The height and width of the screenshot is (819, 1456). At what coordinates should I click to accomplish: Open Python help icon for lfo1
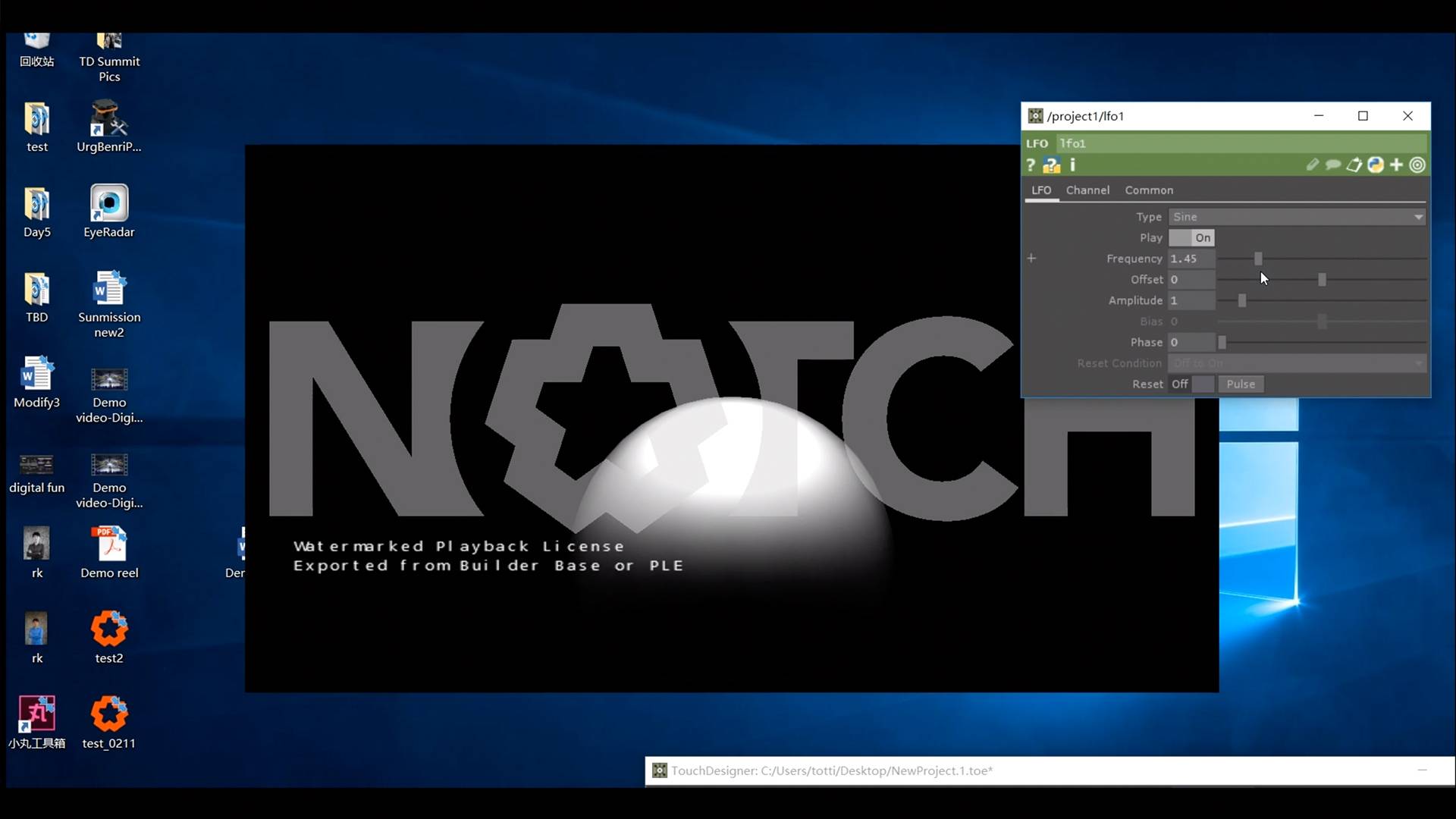click(x=1052, y=165)
